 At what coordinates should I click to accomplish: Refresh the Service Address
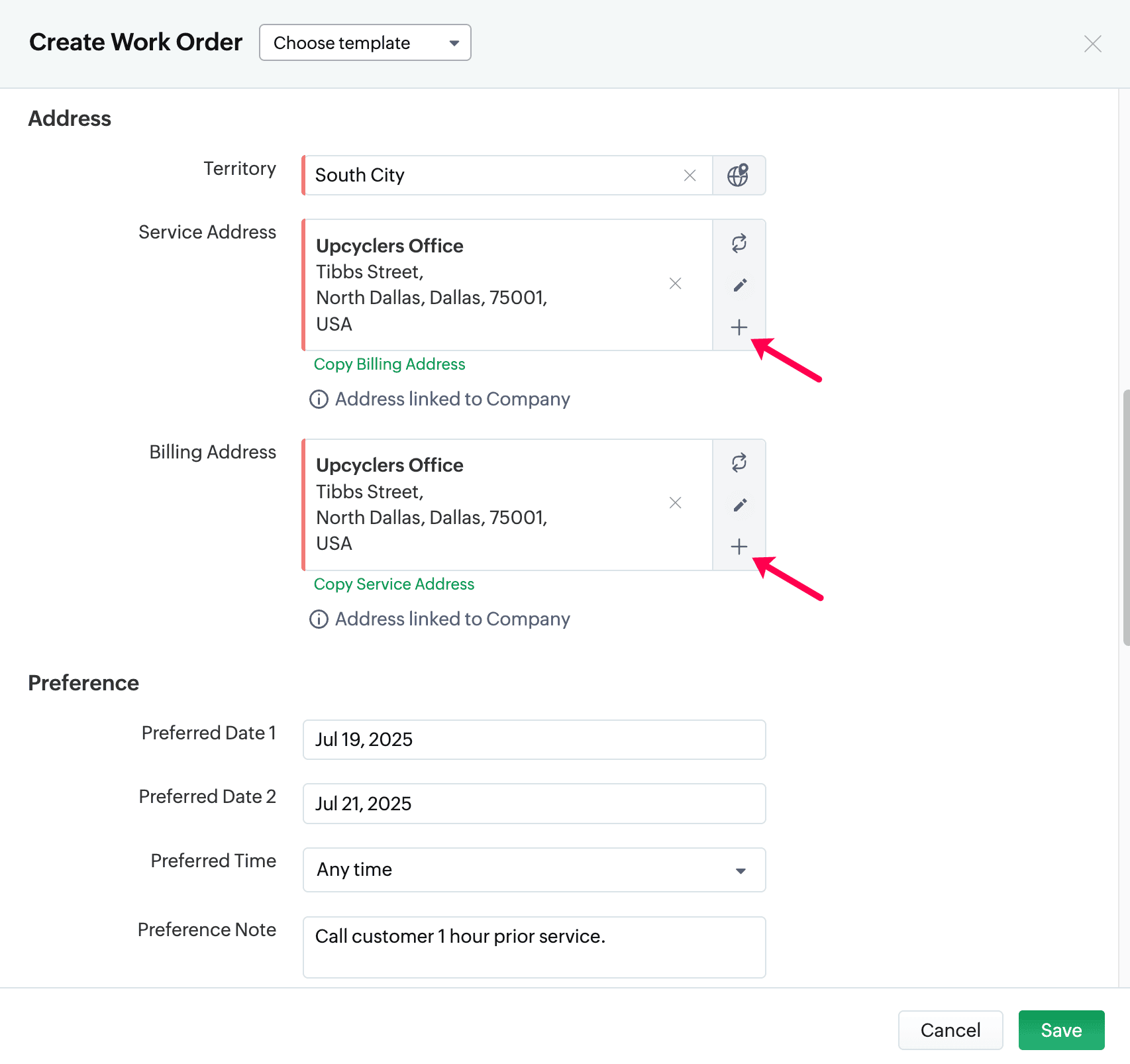[739, 243]
